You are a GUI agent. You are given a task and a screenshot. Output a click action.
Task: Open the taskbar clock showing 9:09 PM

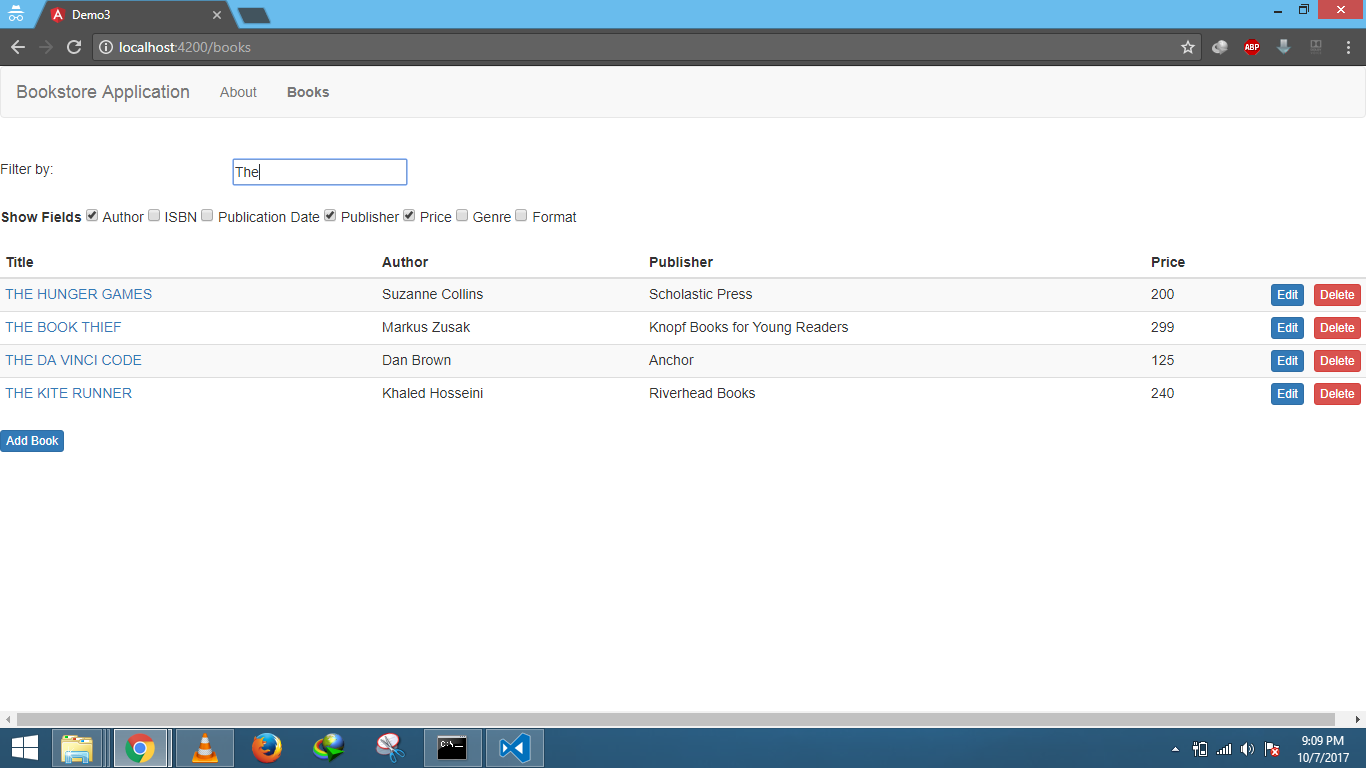tap(1323, 749)
